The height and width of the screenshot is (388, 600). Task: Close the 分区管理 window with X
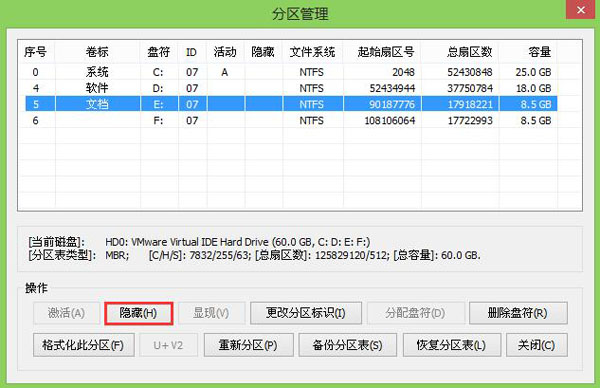[580, 10]
